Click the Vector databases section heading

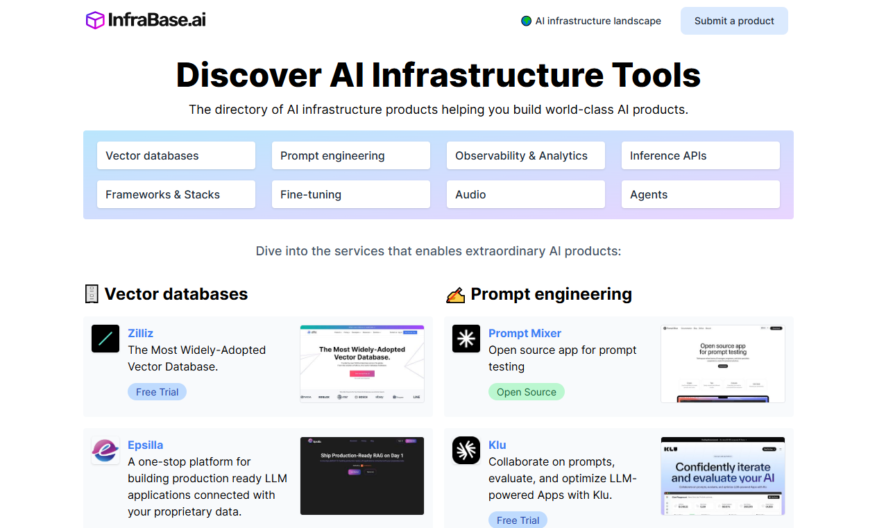(176, 294)
